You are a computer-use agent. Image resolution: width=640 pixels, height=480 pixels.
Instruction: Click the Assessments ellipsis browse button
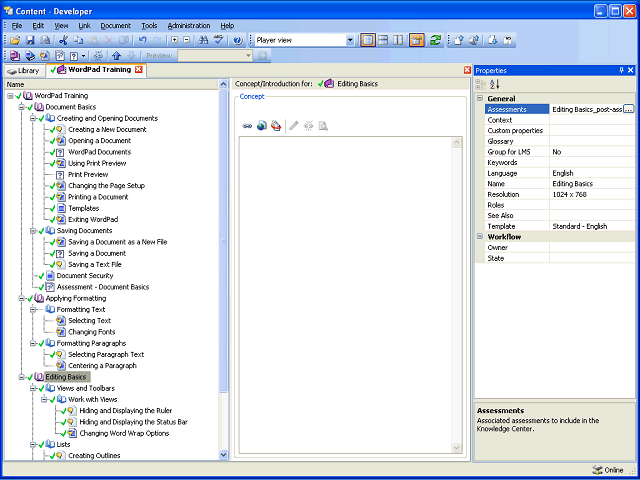click(629, 109)
